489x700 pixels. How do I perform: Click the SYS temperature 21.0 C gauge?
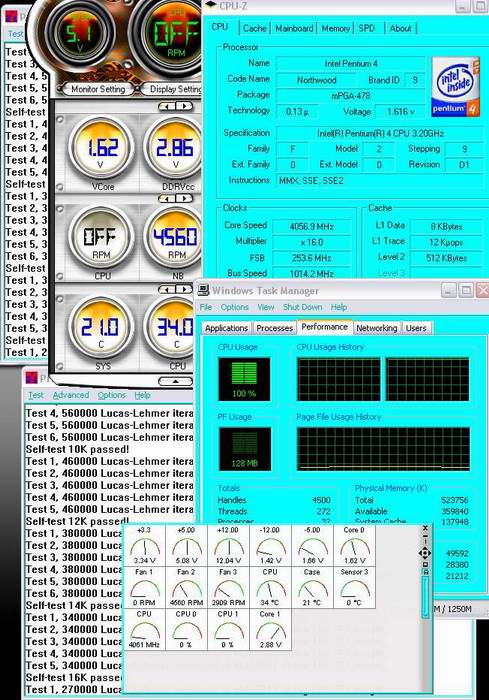point(101,328)
